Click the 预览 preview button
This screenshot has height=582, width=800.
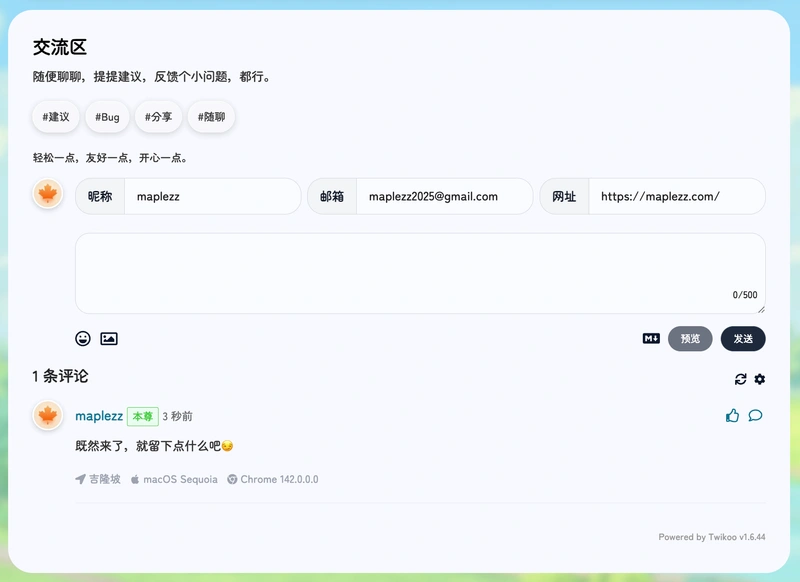[x=690, y=339]
